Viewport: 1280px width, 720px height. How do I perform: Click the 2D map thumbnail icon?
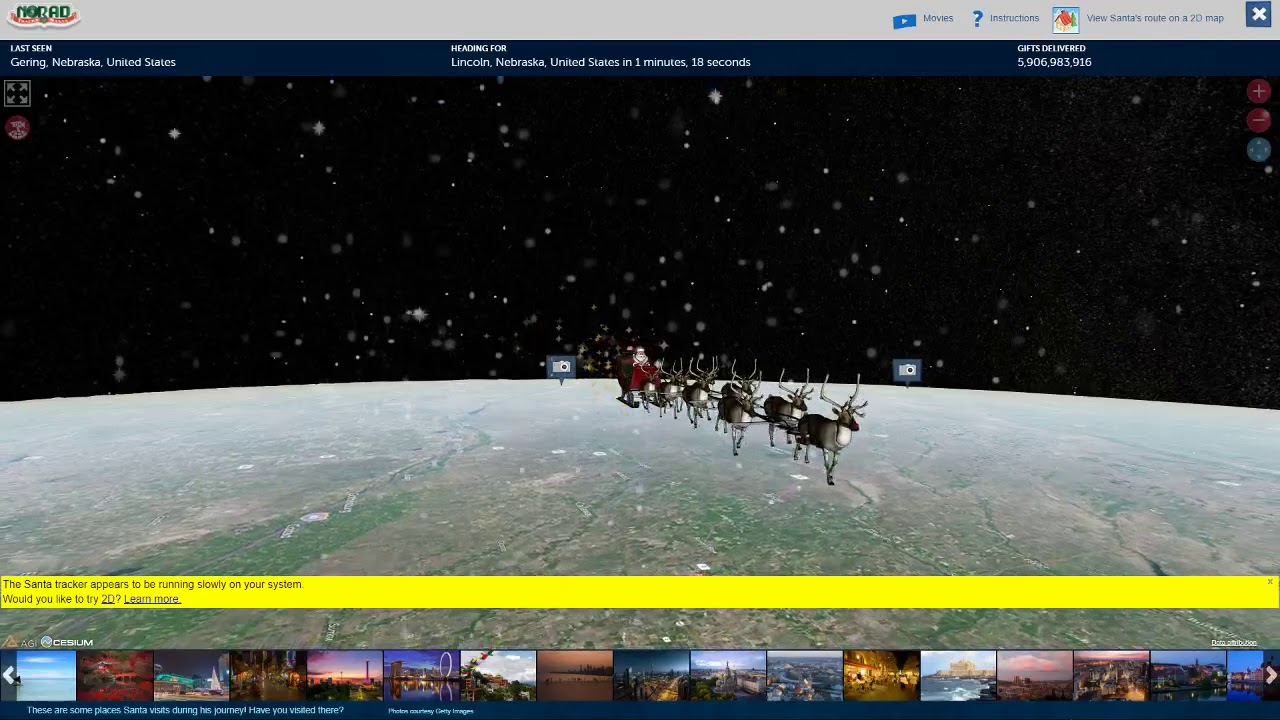1066,19
